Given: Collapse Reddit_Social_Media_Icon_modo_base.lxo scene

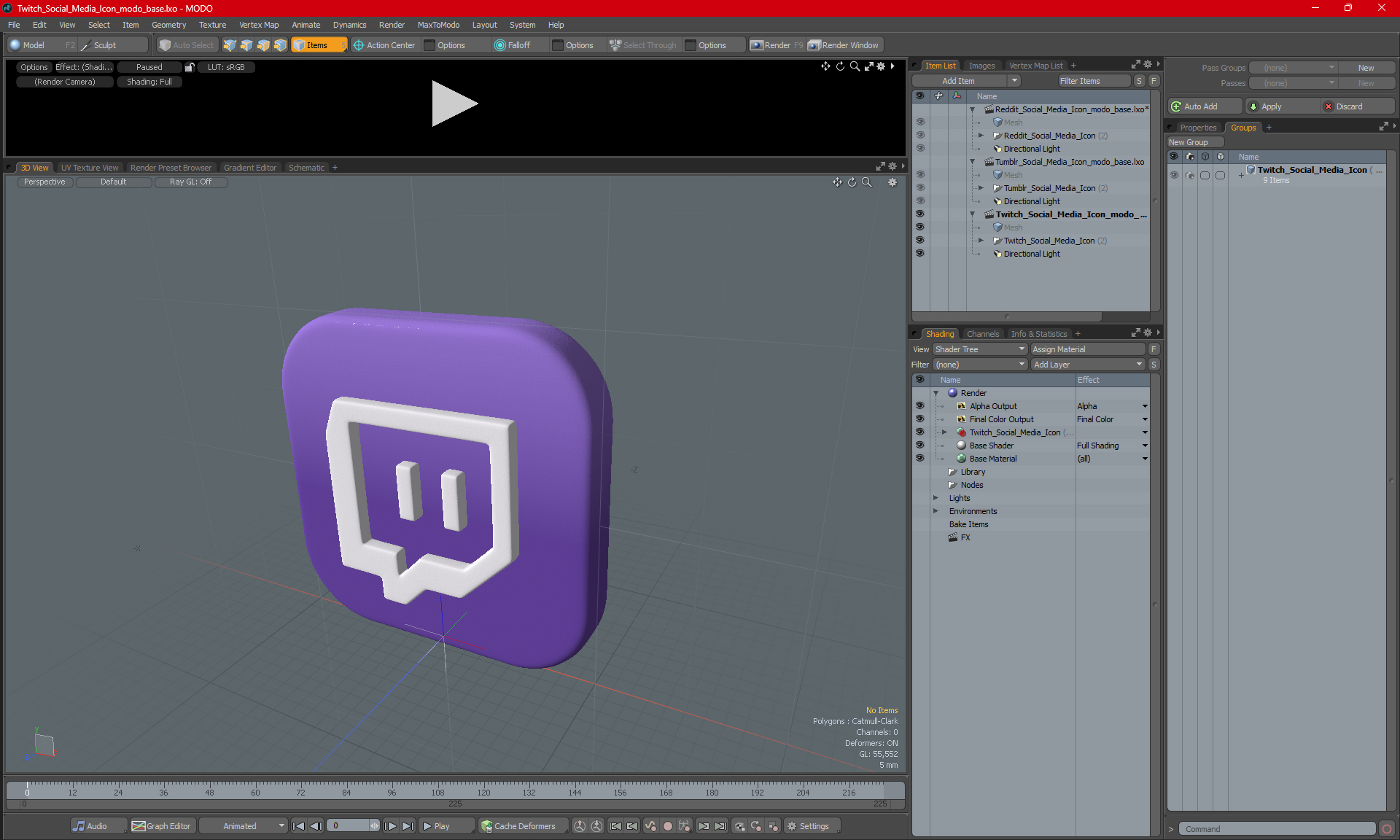Looking at the screenshot, I should click(x=972, y=109).
